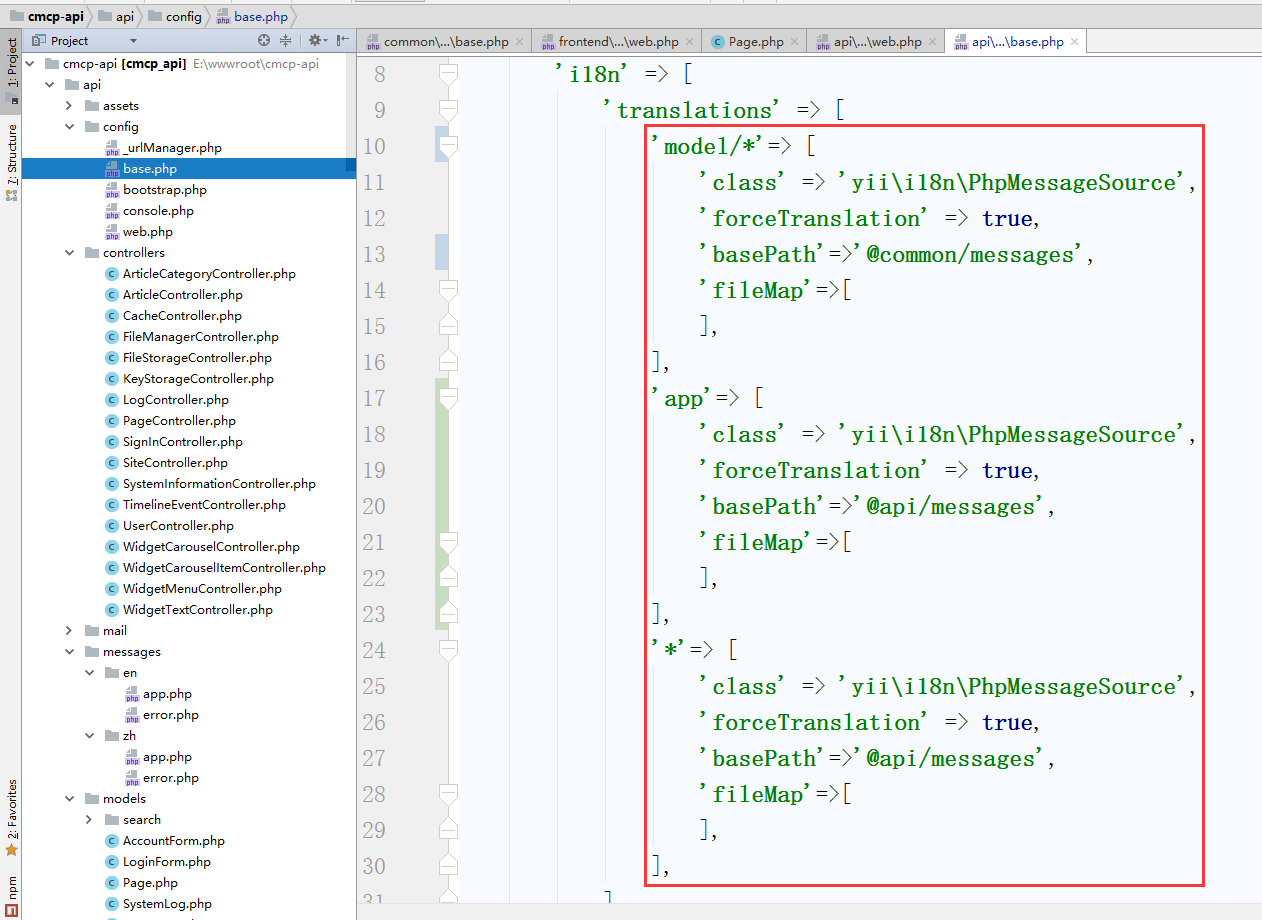
Task: Switch to frontend web.php tab
Action: coord(617,42)
